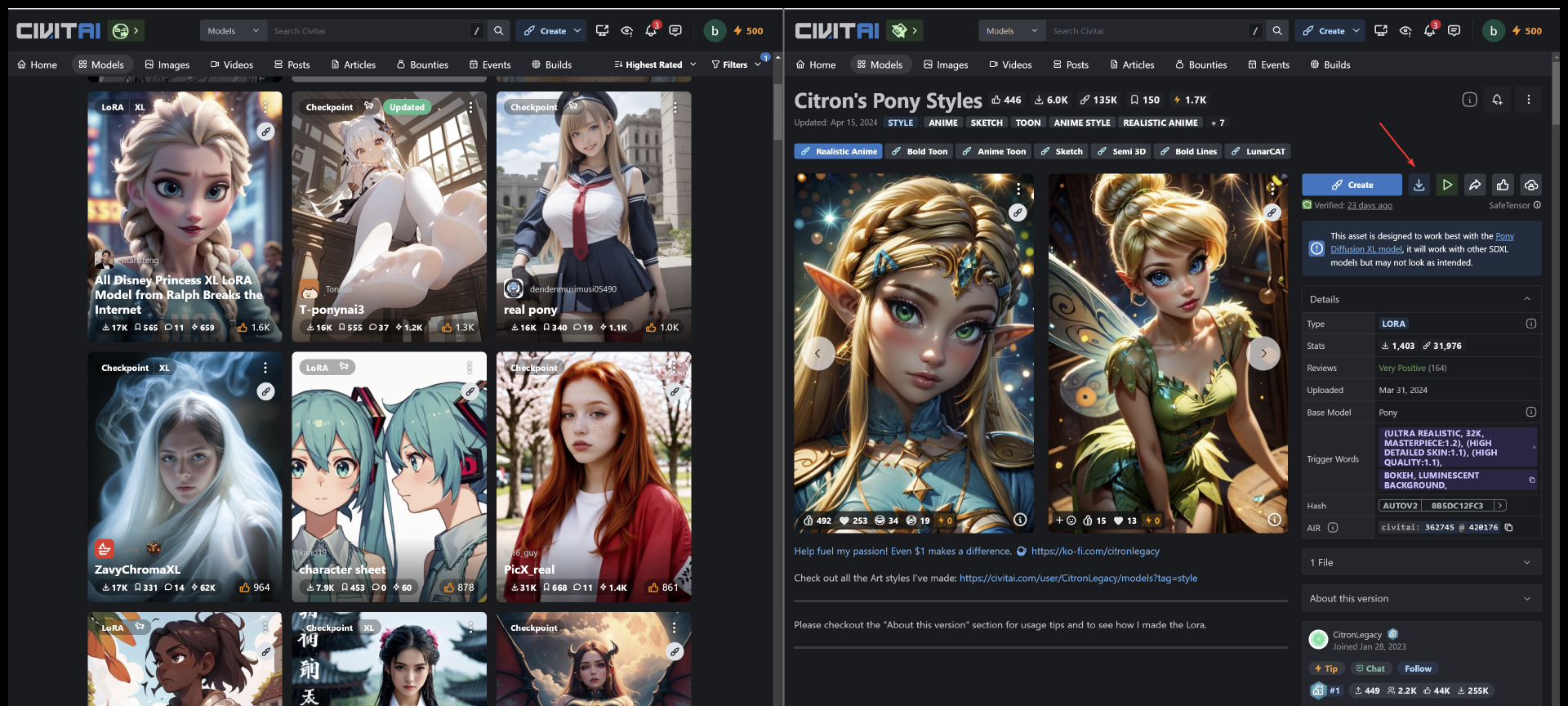Show next gallery image with right arrow

click(x=1264, y=354)
